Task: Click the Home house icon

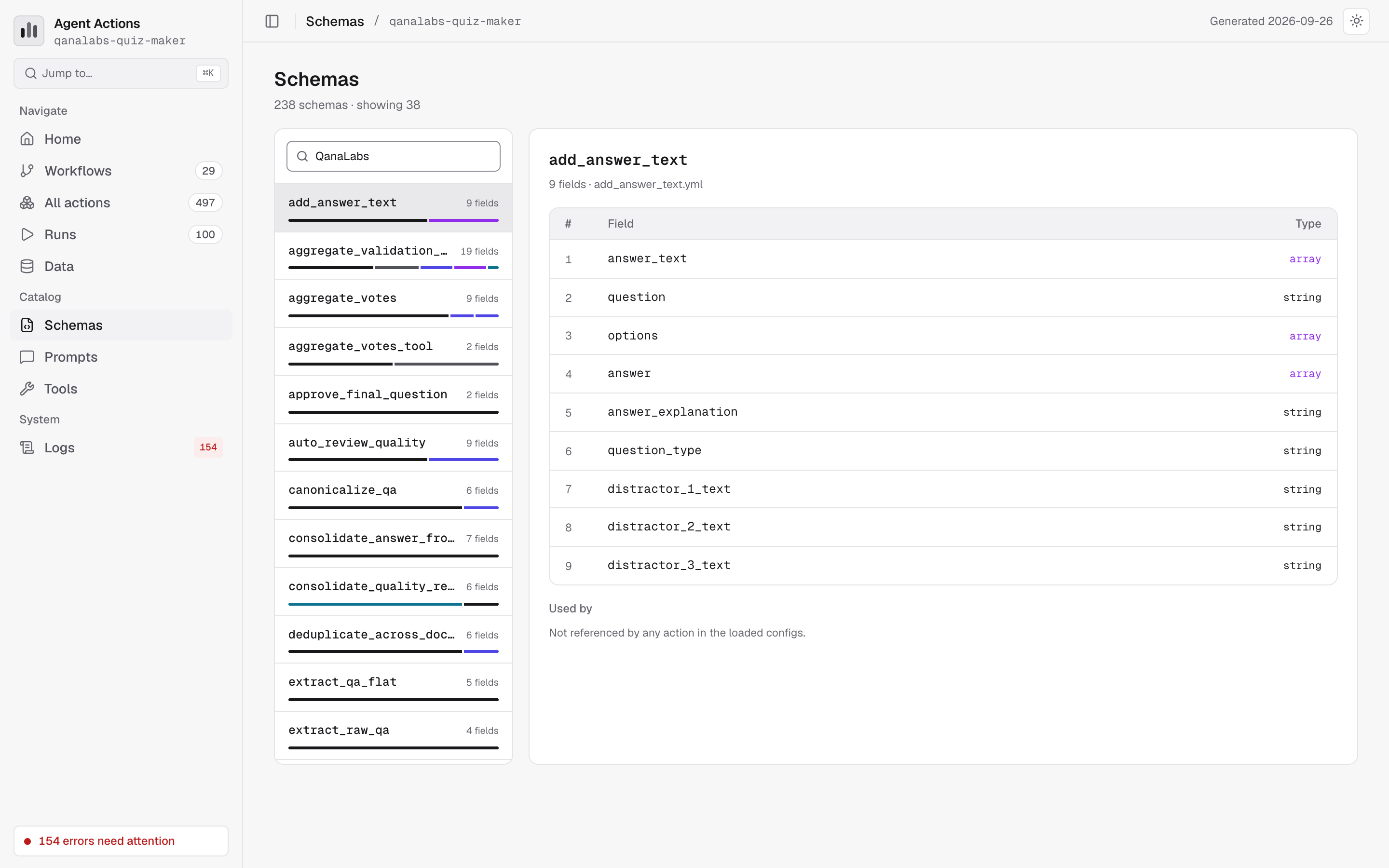Action: [27, 139]
